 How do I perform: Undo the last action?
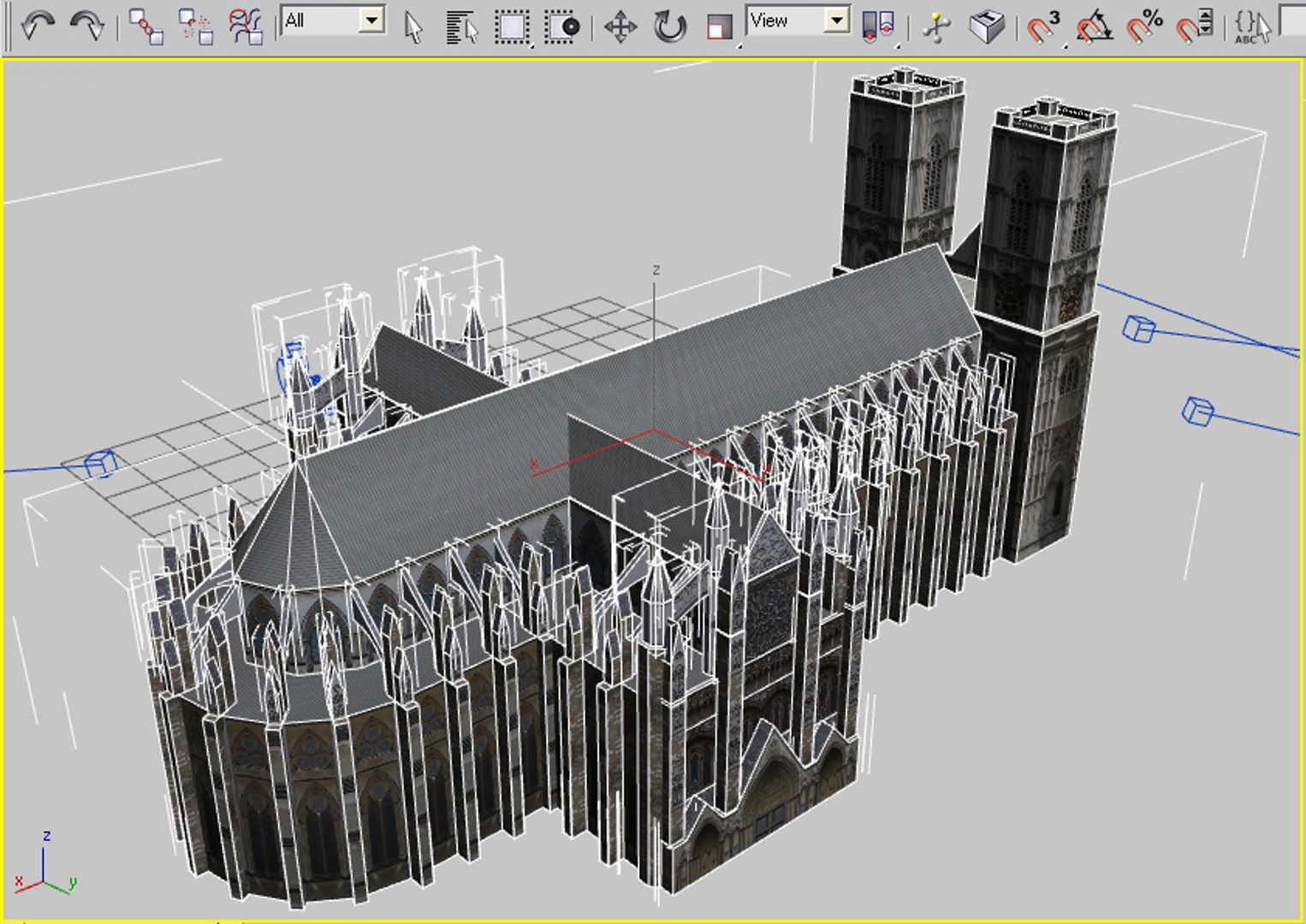click(38, 26)
